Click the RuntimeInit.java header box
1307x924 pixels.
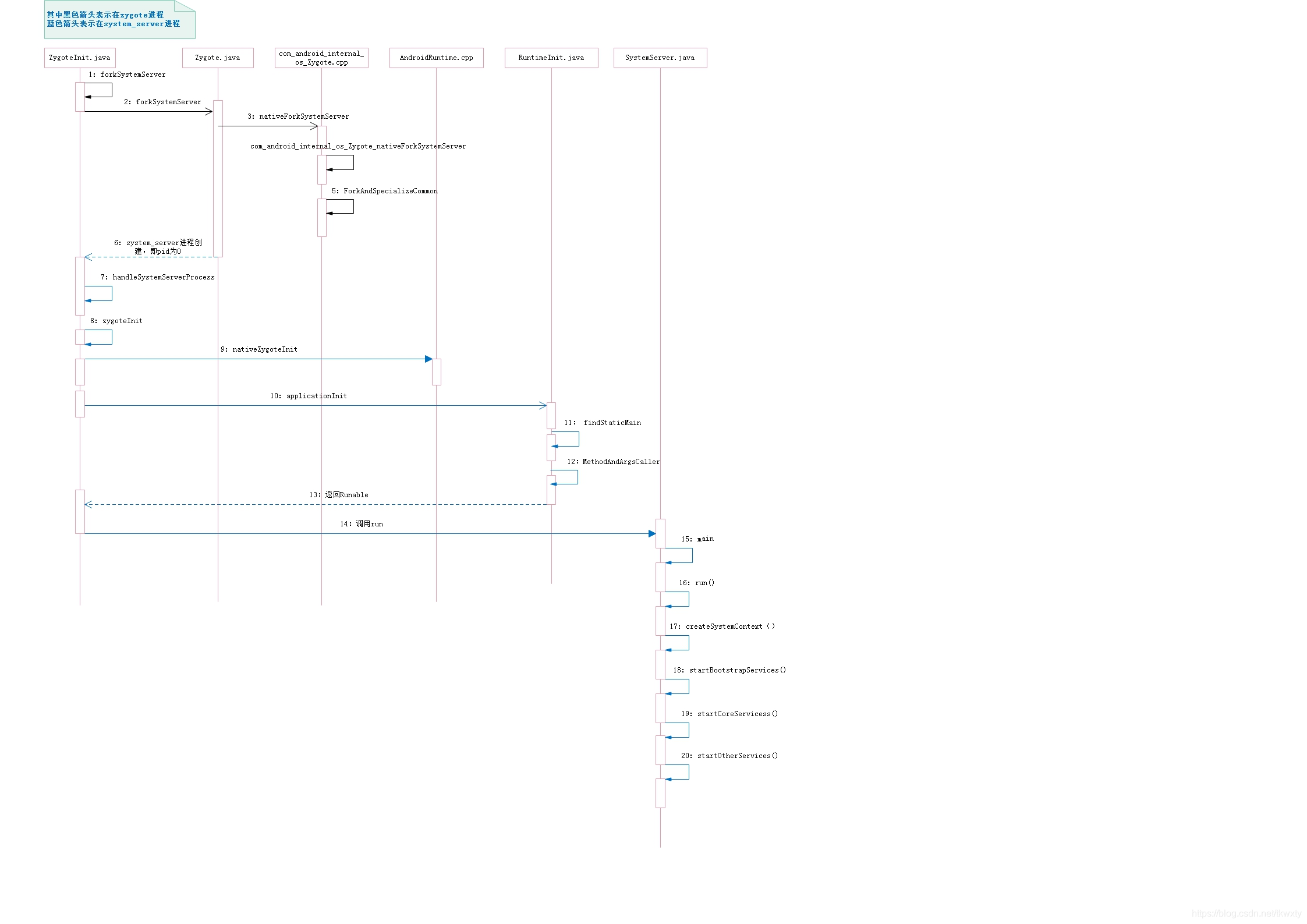551,58
